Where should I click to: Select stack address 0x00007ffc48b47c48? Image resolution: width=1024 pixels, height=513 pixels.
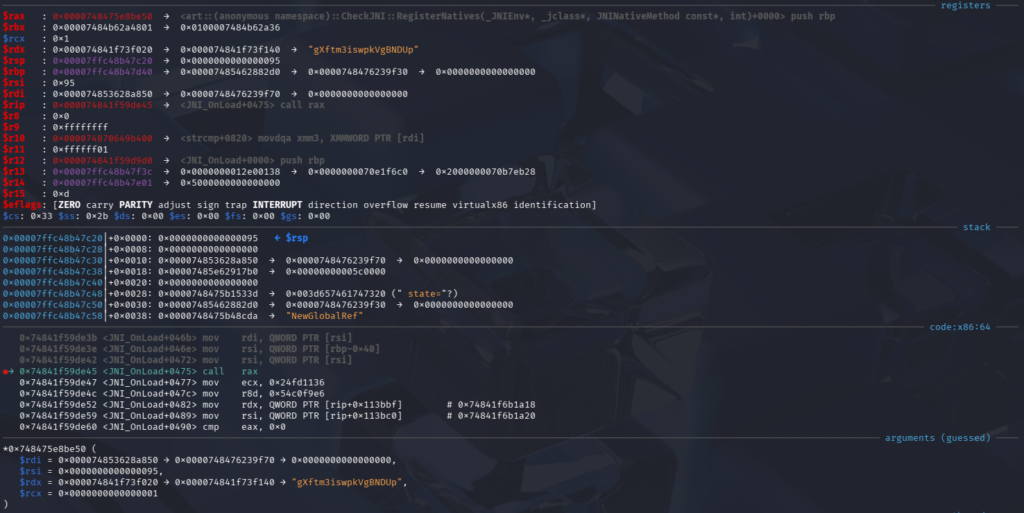(x=53, y=294)
